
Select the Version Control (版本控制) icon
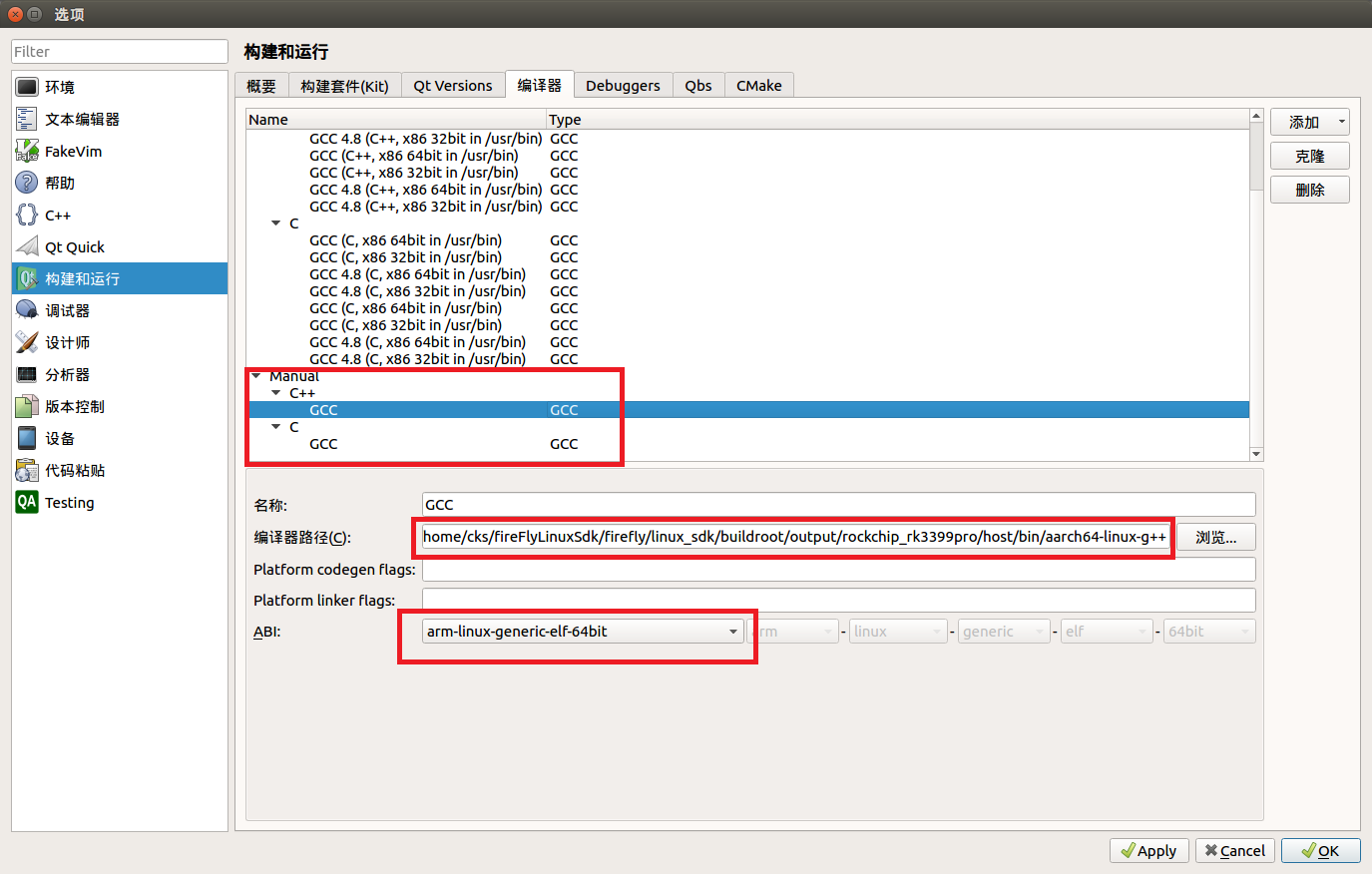pos(27,406)
